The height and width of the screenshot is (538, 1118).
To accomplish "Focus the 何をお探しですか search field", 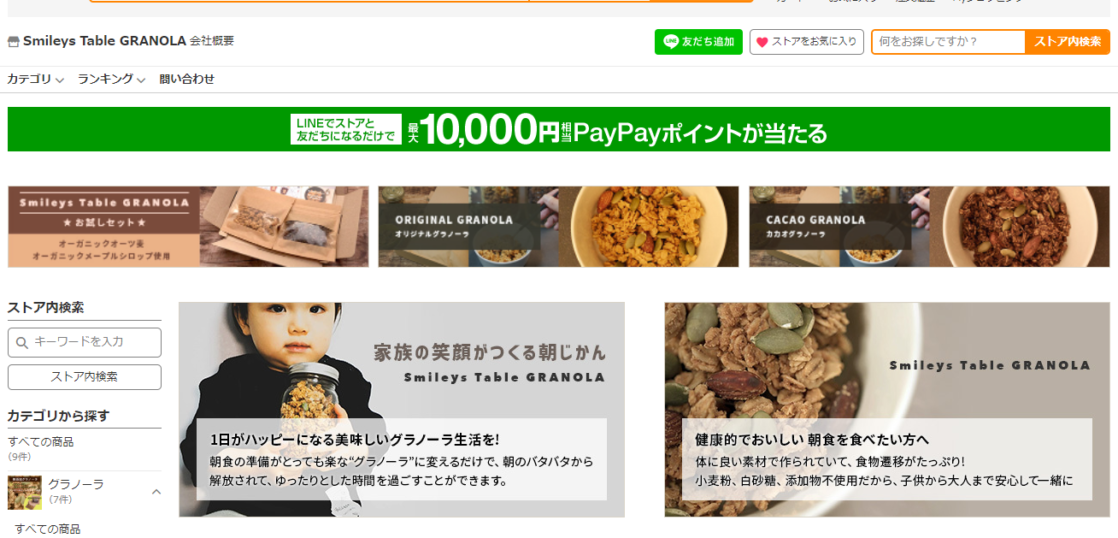I will pos(948,42).
